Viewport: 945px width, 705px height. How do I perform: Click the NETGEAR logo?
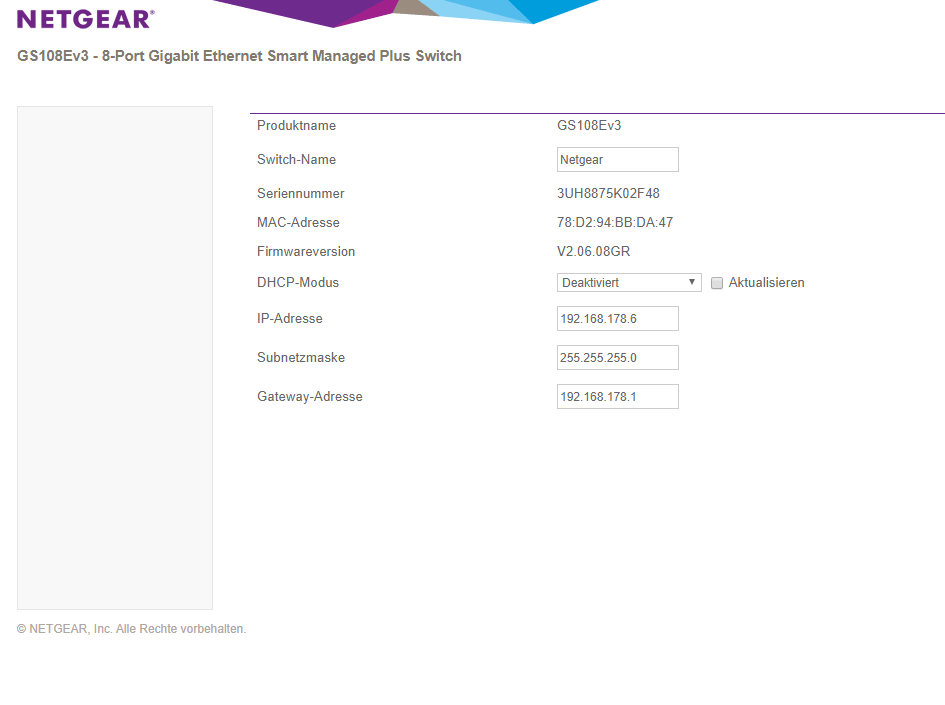pyautogui.click(x=85, y=19)
